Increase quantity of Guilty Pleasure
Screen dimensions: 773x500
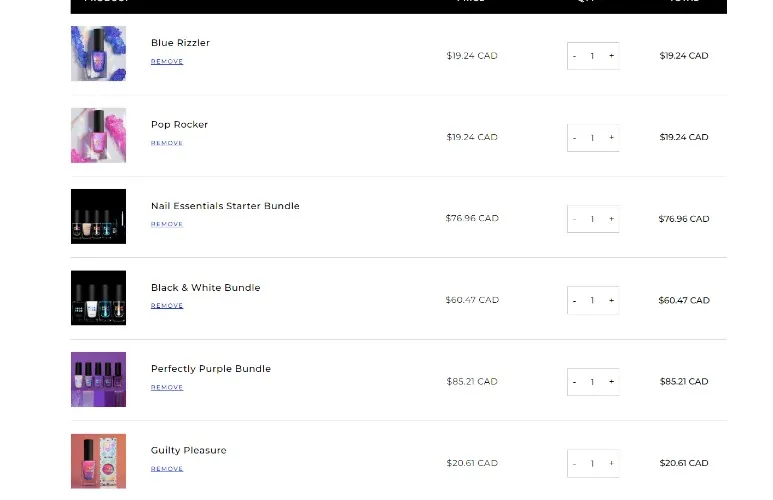click(611, 463)
